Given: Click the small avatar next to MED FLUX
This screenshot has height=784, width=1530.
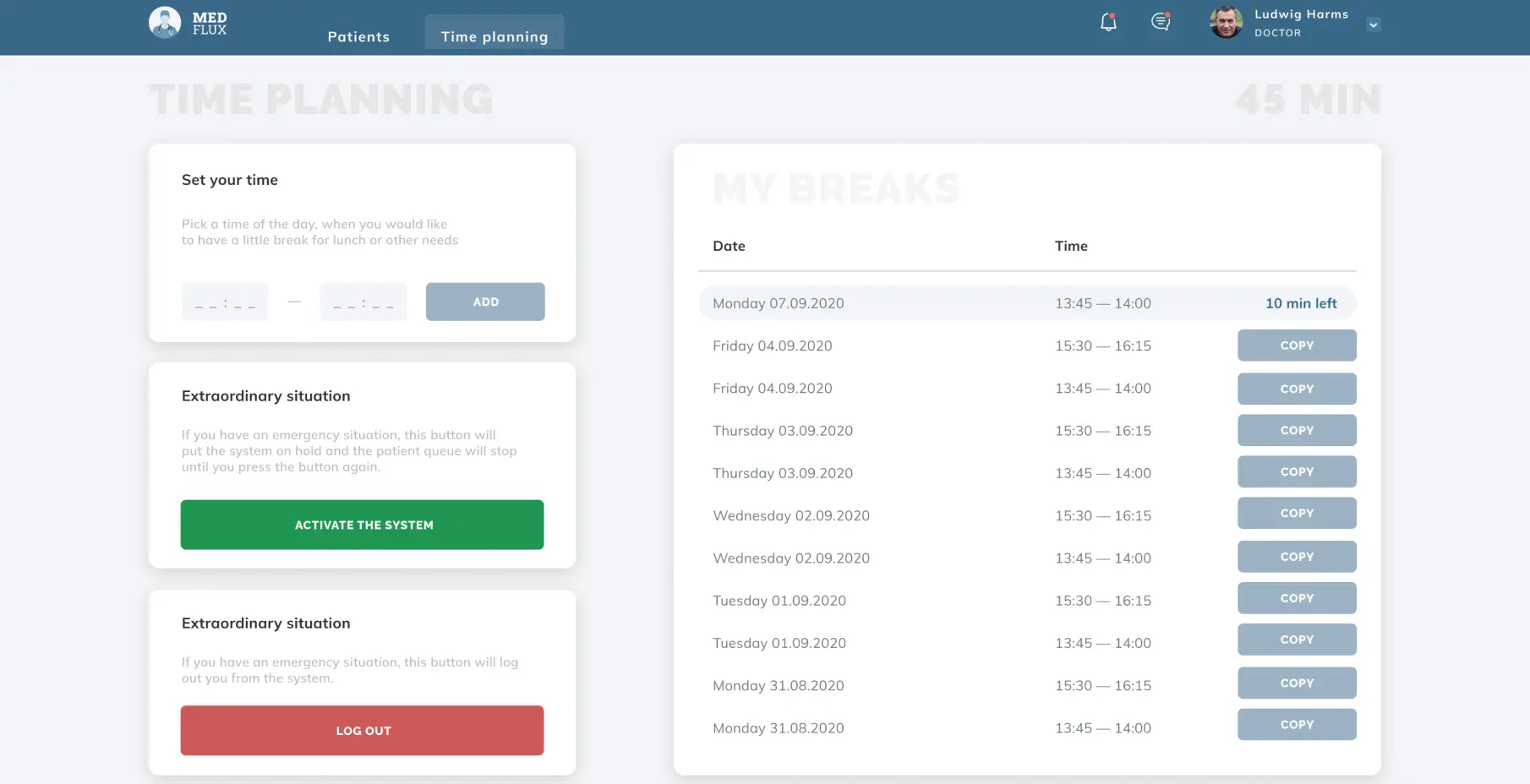Looking at the screenshot, I should coord(165,21).
